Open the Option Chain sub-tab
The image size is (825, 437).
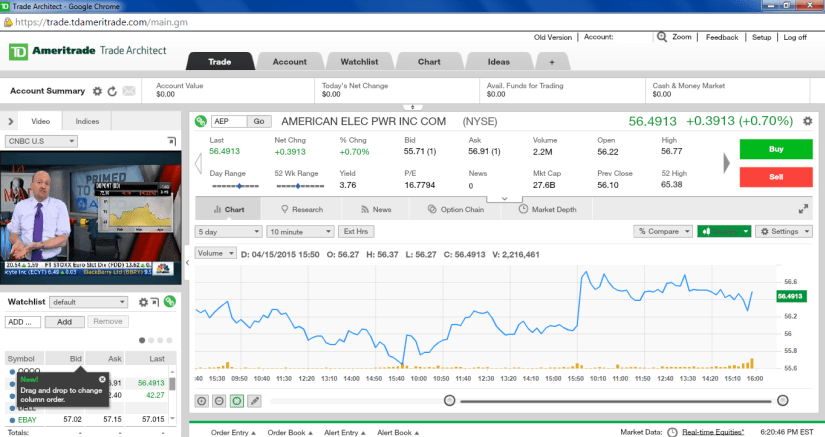coord(456,209)
